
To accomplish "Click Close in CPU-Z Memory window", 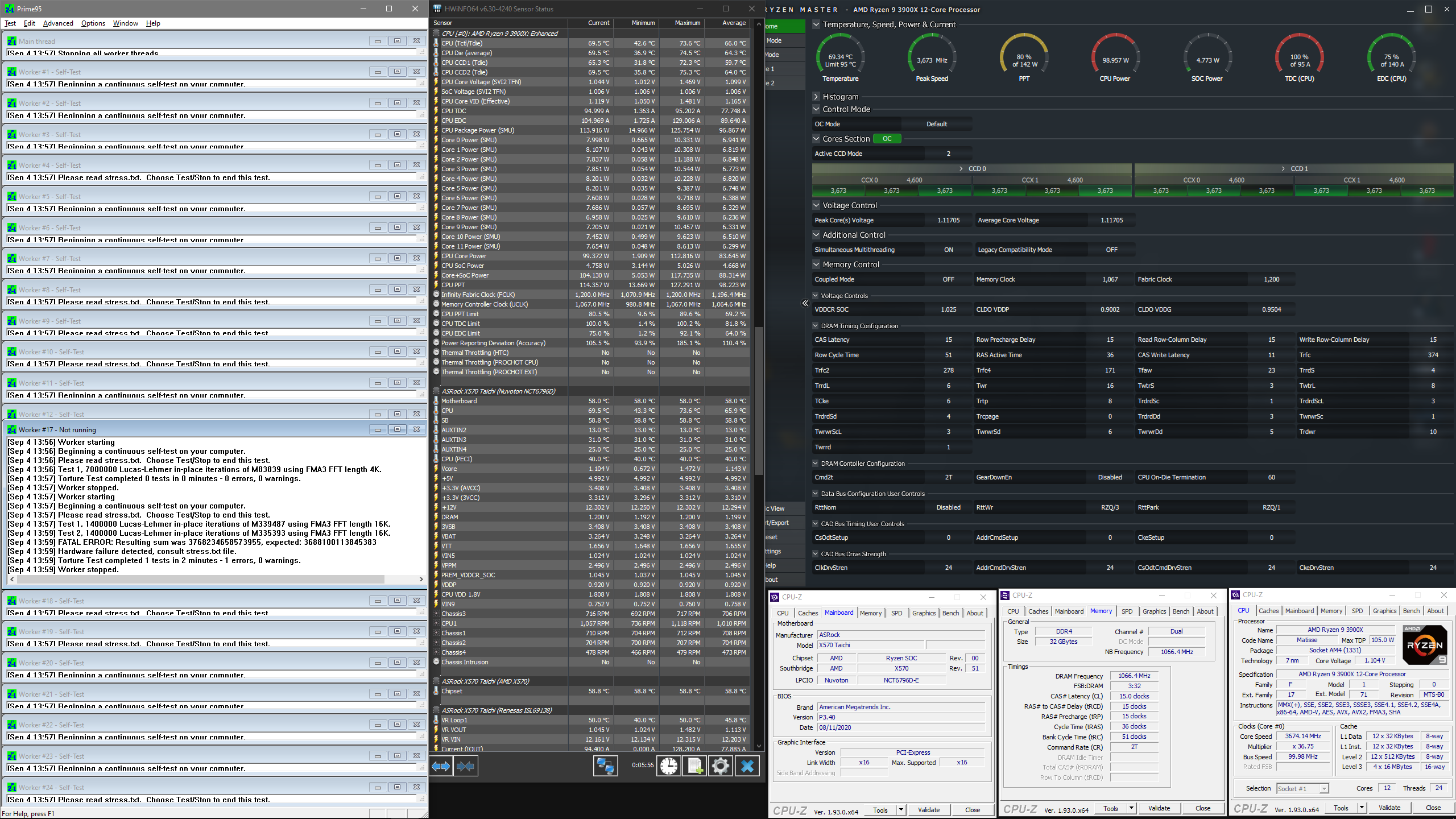I will pyautogui.click(x=1203, y=808).
